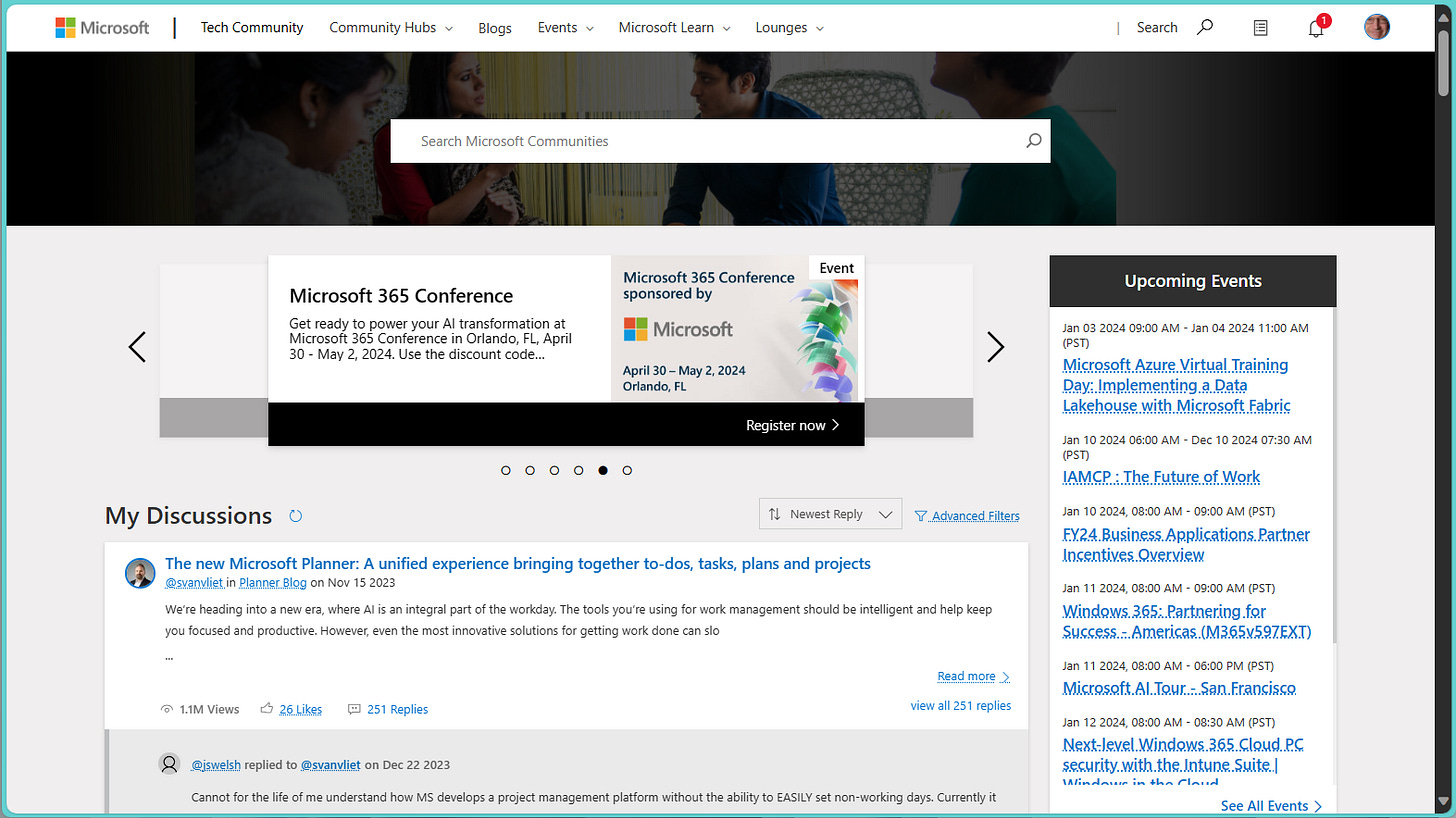Open the notifications bell
This screenshot has width=1456, height=818.
coord(1316,28)
